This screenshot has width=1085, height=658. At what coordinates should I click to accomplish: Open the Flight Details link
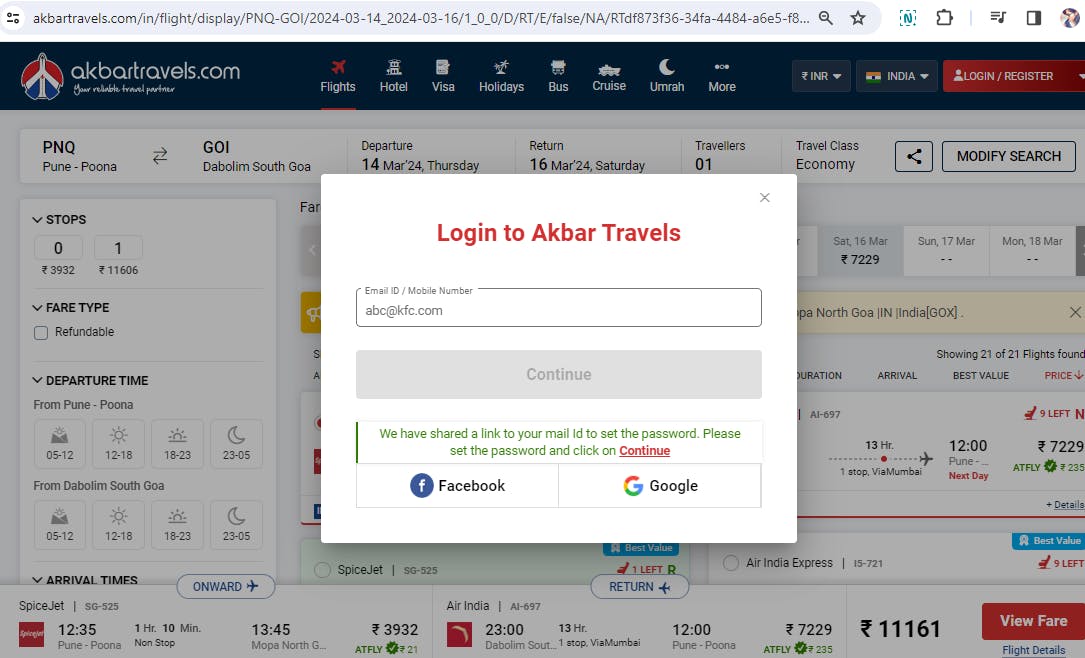pyautogui.click(x=1034, y=650)
